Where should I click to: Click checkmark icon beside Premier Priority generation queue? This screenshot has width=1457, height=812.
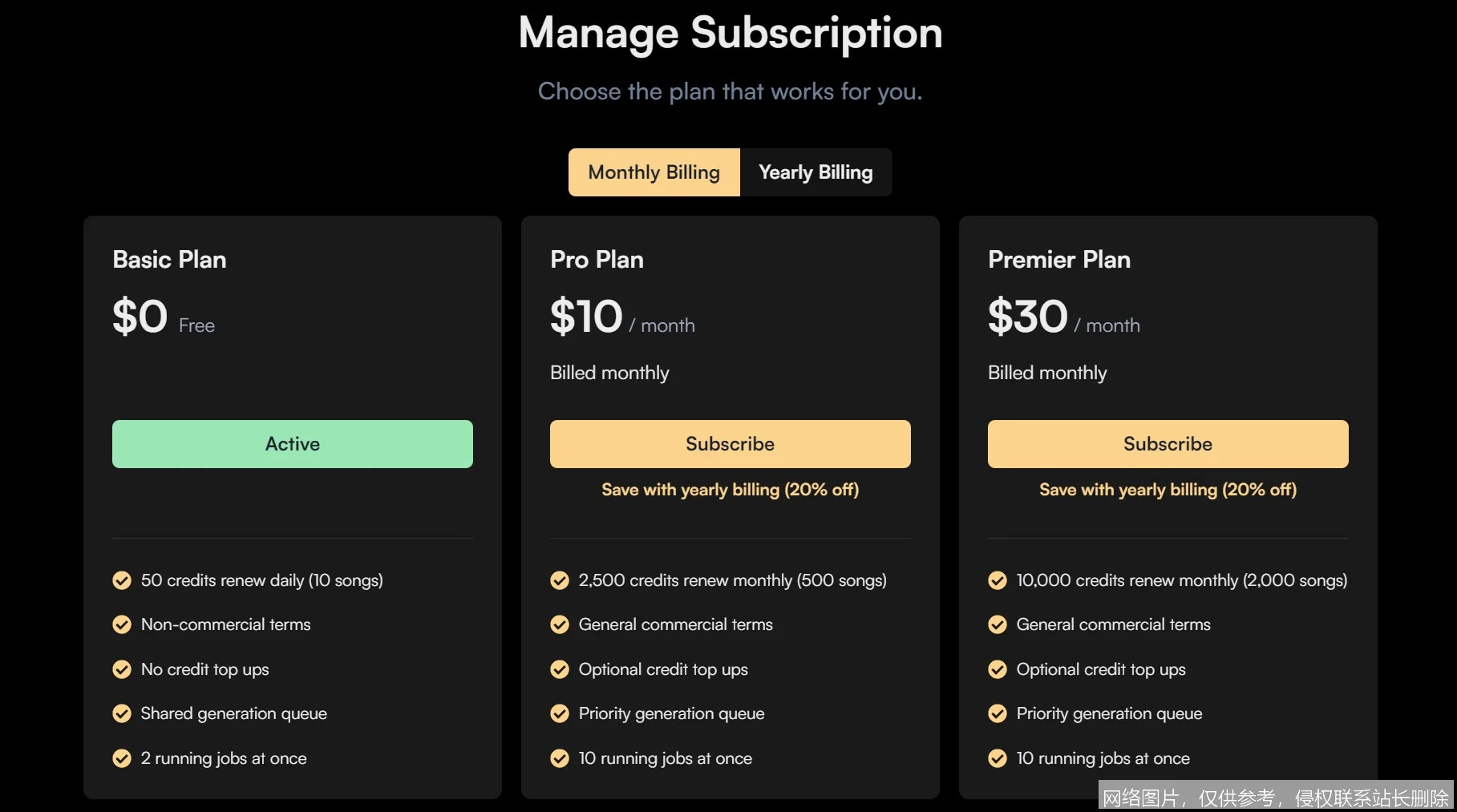[x=998, y=713]
